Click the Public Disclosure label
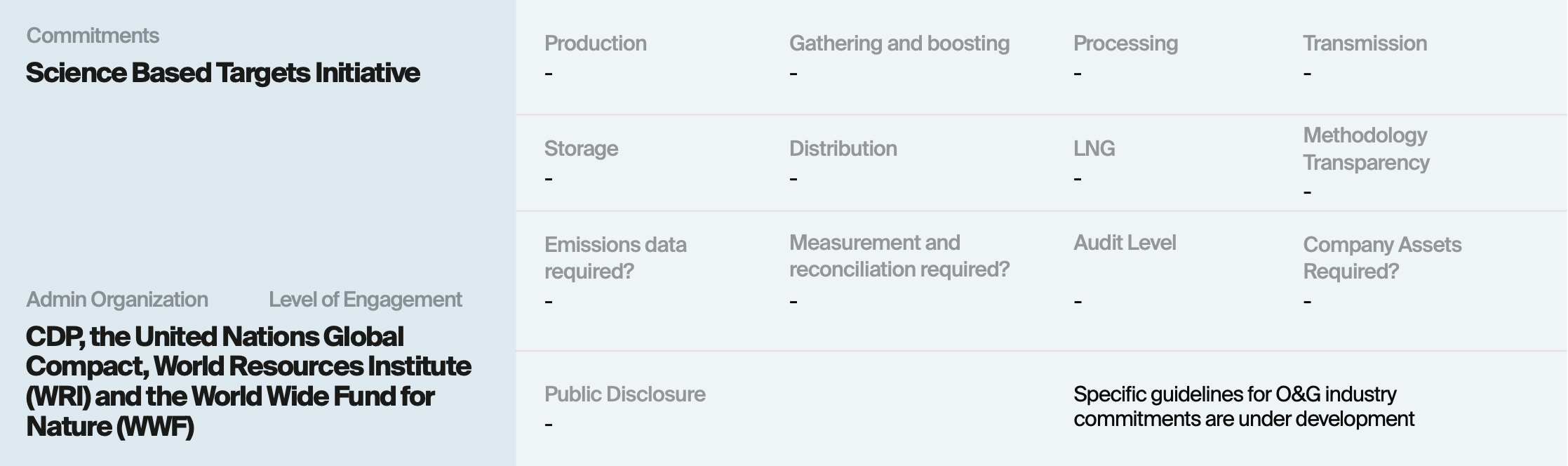Image resolution: width=1568 pixels, height=466 pixels. pos(624,394)
